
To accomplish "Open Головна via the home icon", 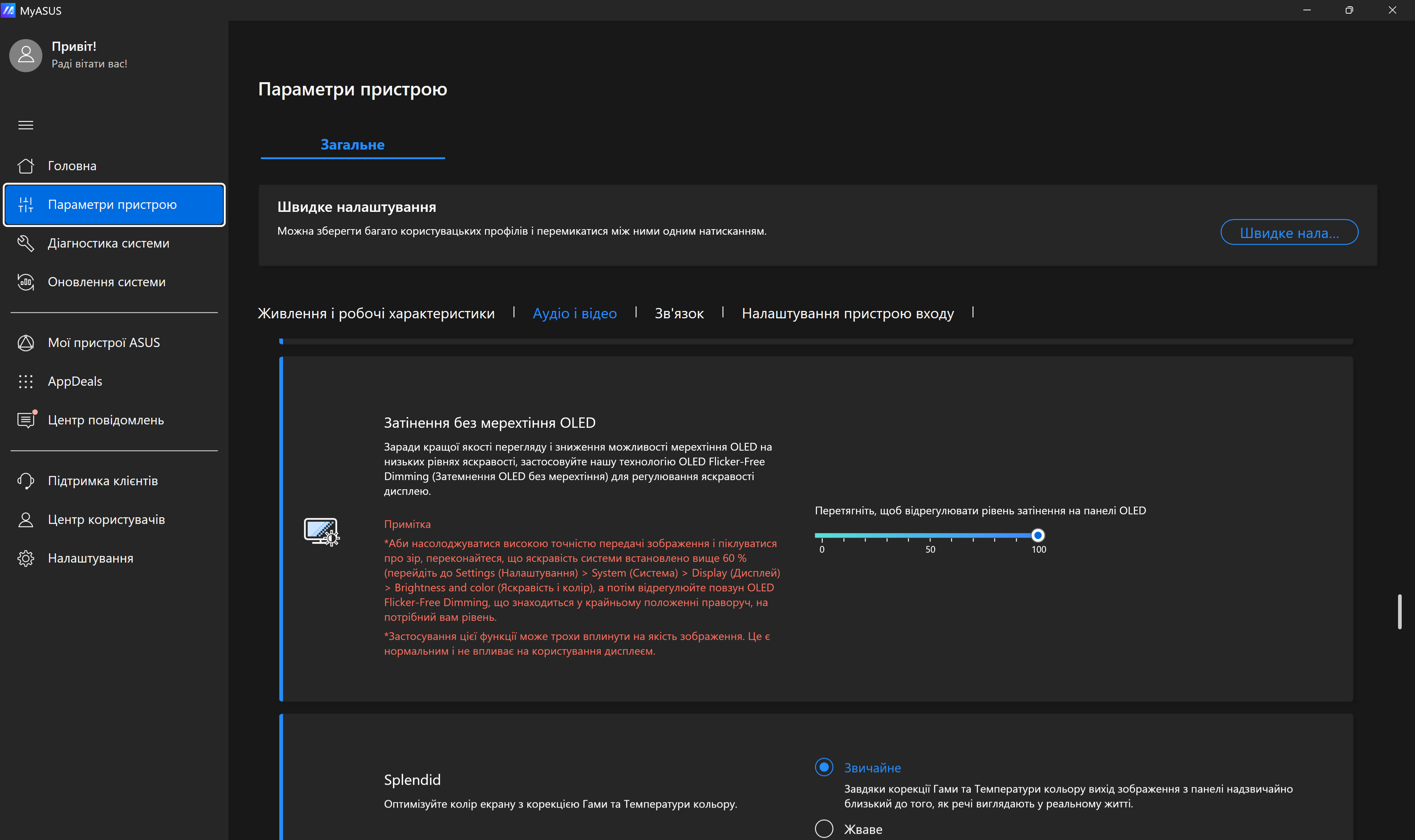I will click(x=25, y=166).
